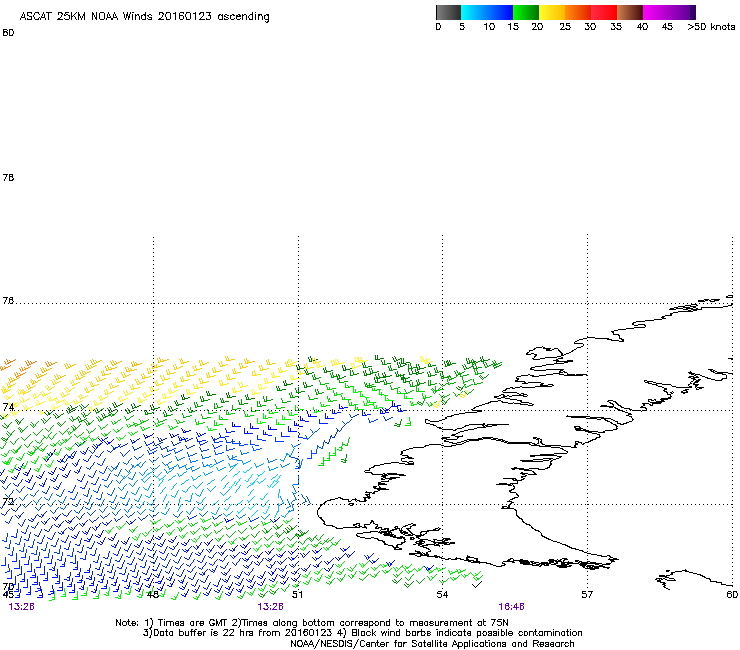The image size is (740, 650).
Task: Select the yellow 20–25 knots colorbar segment
Action: pyautogui.click(x=552, y=12)
